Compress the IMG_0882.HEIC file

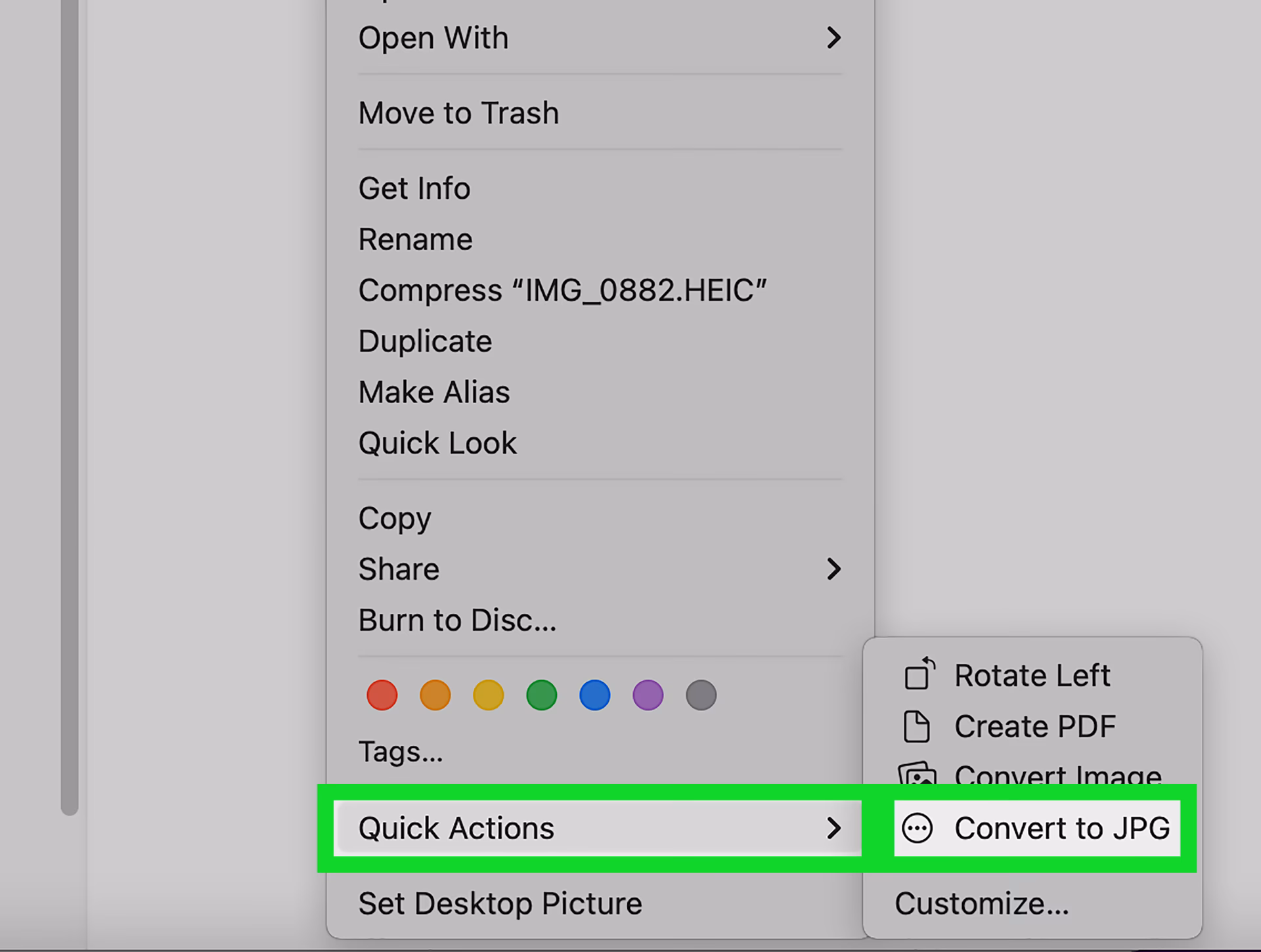pyautogui.click(x=564, y=289)
